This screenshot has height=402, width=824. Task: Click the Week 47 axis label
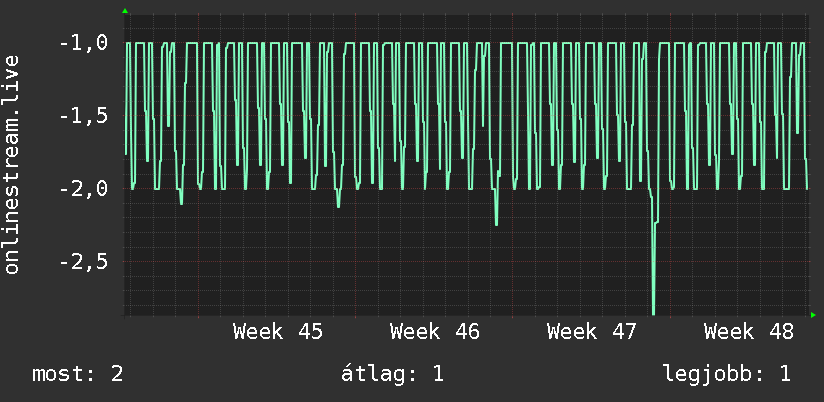pyautogui.click(x=592, y=332)
